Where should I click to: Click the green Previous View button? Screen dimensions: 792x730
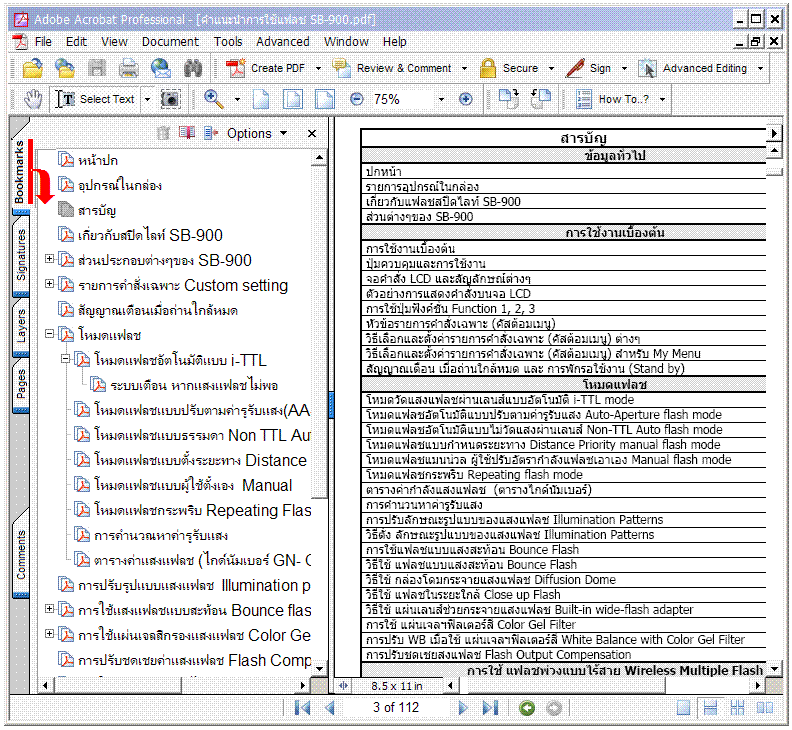pyautogui.click(x=527, y=708)
